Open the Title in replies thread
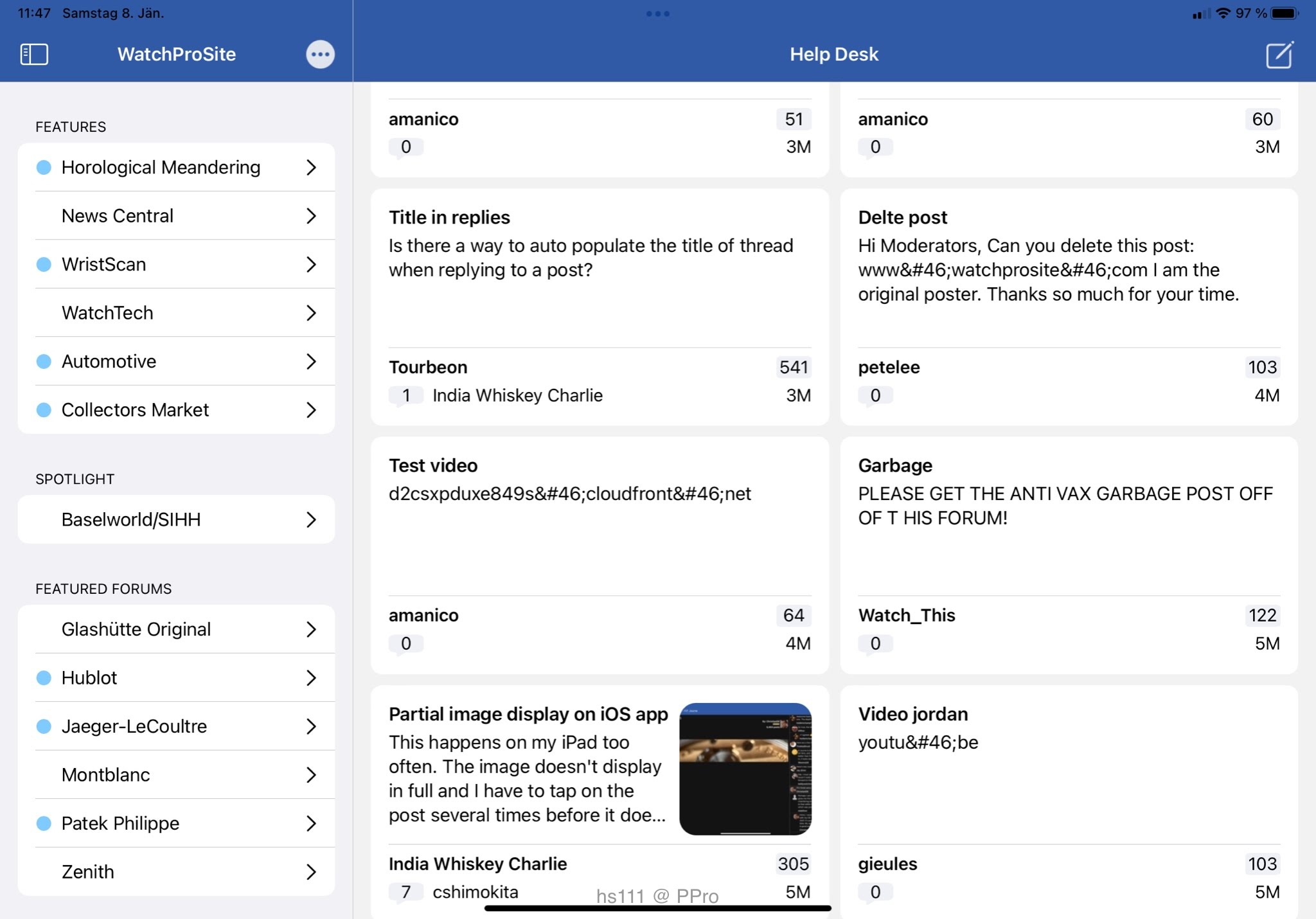The image size is (1316, 919). [x=600, y=307]
